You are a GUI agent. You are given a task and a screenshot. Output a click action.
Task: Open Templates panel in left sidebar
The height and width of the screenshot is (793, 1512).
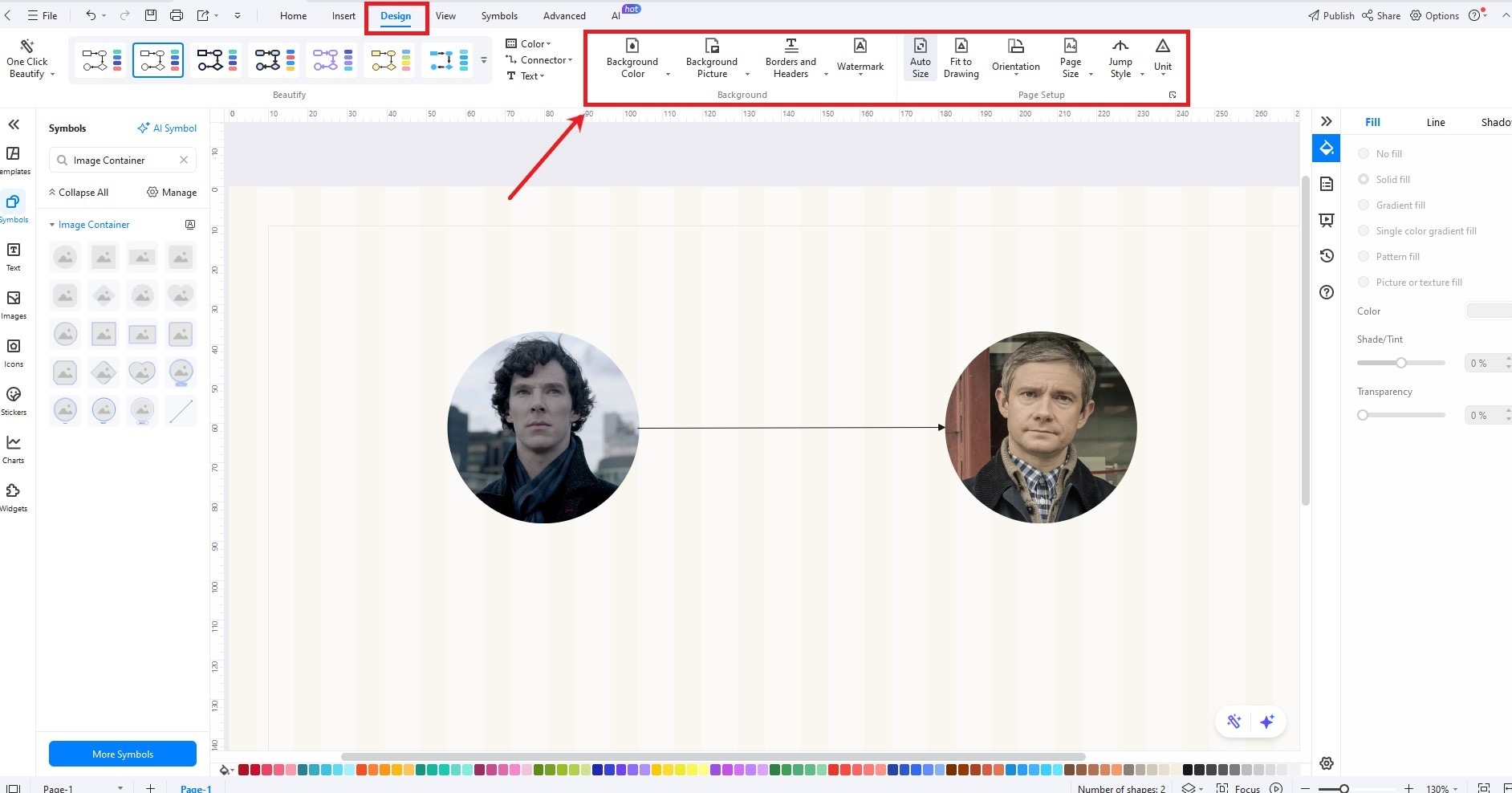point(14,160)
